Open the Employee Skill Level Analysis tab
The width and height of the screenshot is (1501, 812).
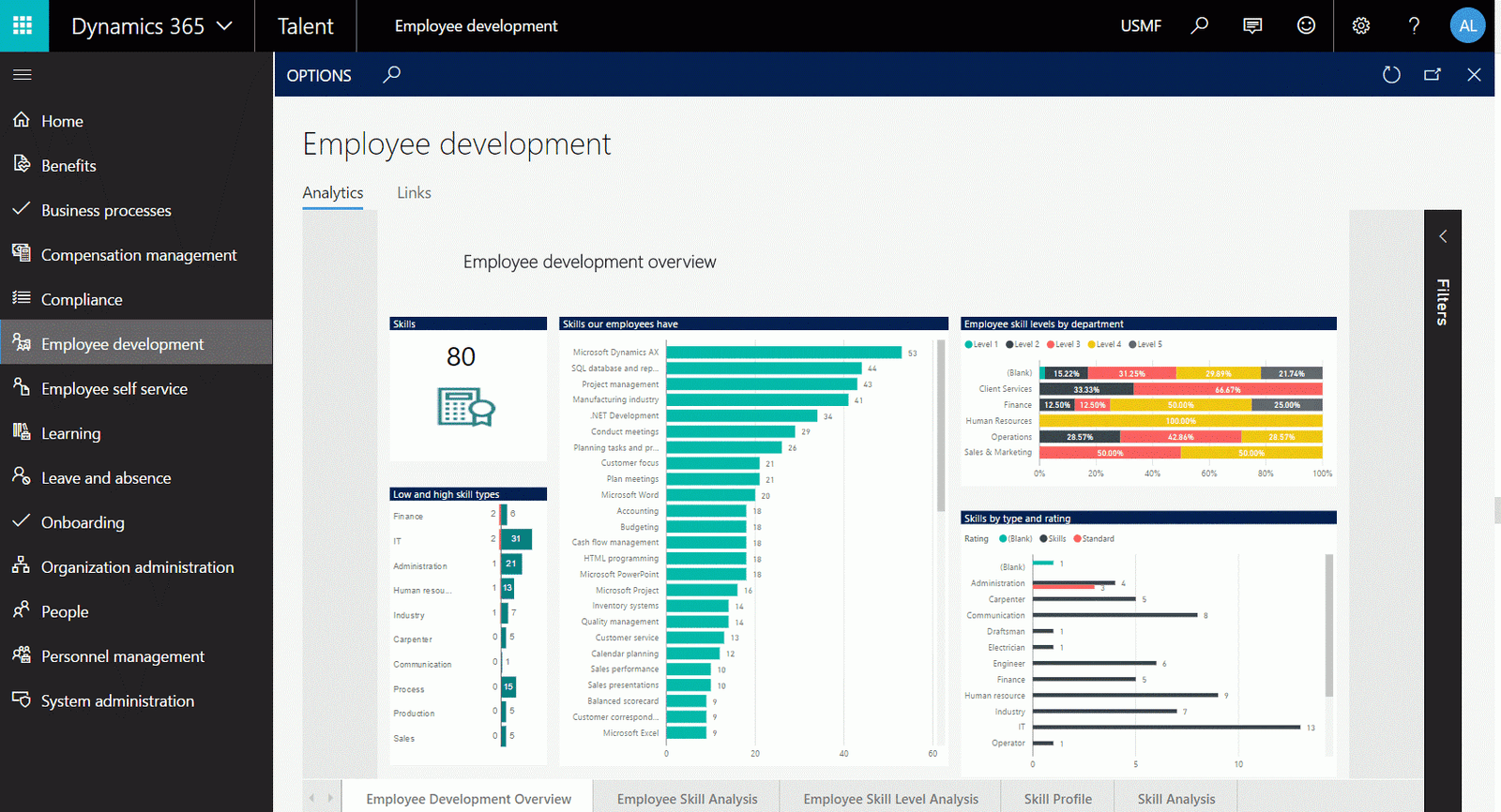890,799
